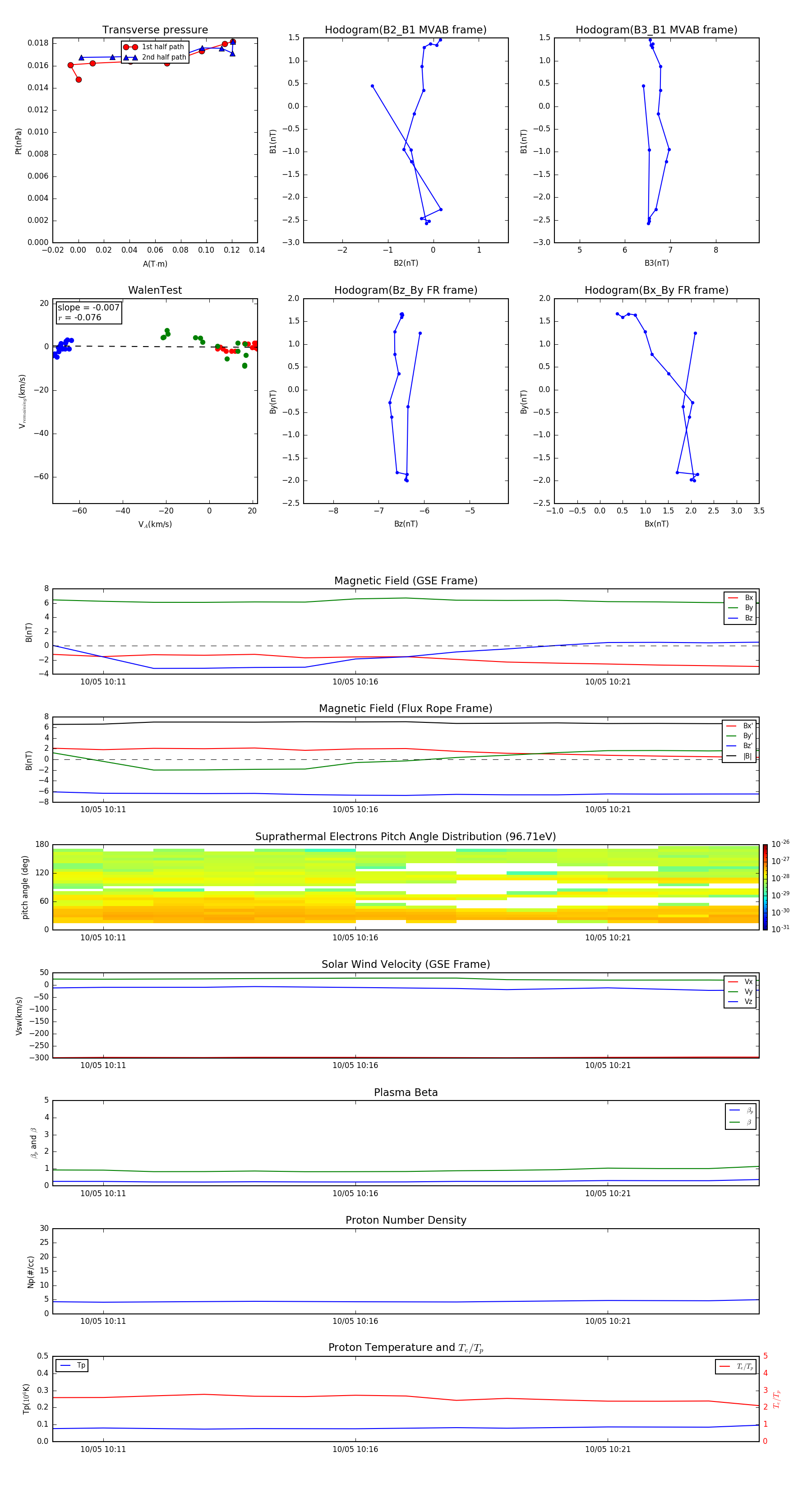Screen dimensions: 812x1489
Task: Click the '10^-31' colorbar tick label
Action: tap(780, 929)
